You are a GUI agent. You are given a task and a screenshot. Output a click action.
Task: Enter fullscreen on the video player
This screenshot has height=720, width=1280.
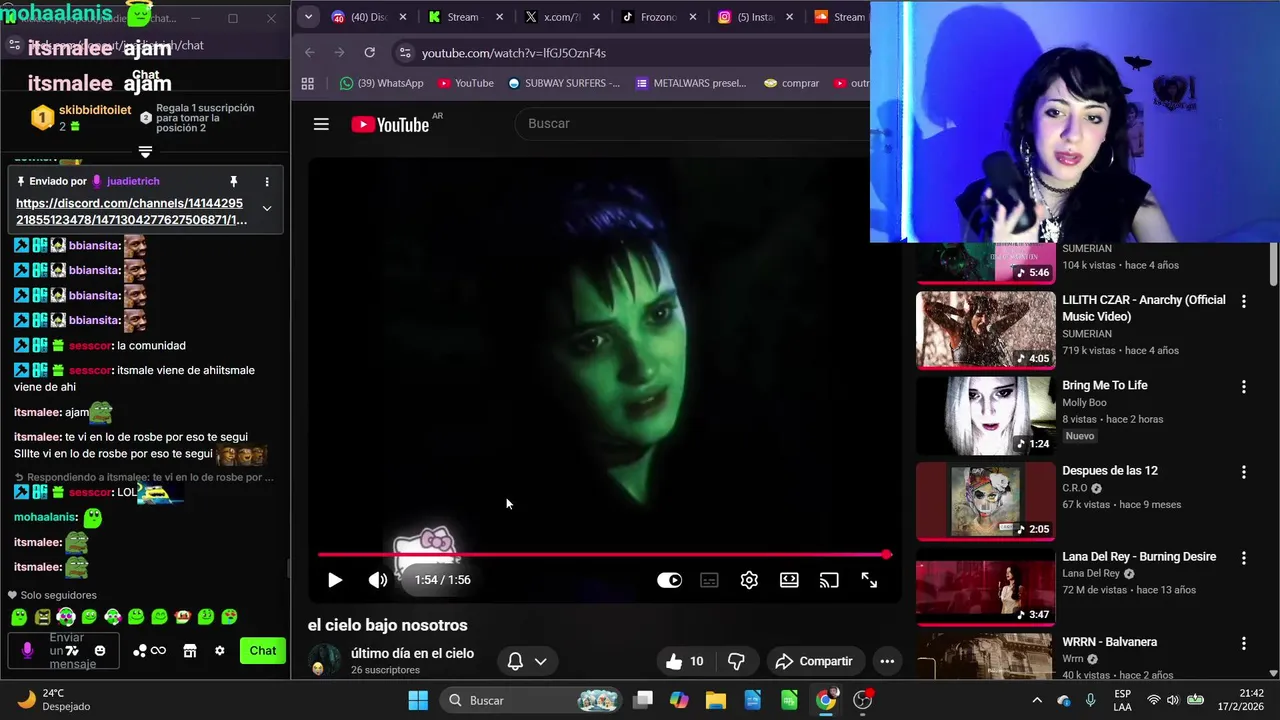[869, 580]
